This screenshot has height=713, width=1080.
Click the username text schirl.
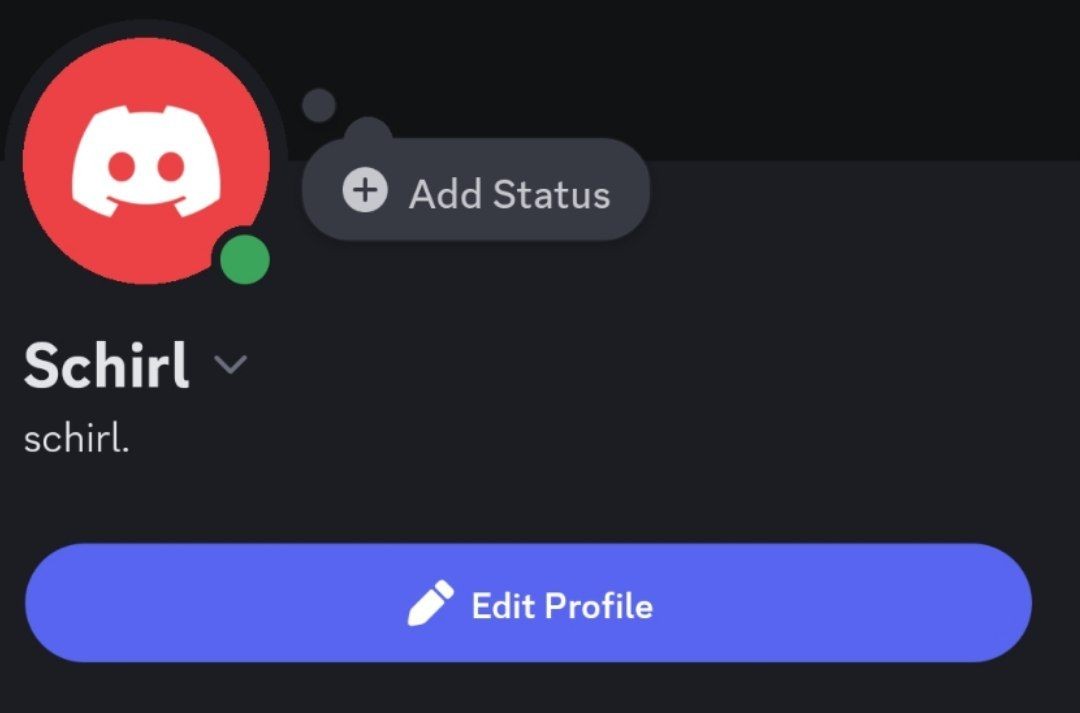(x=76, y=438)
